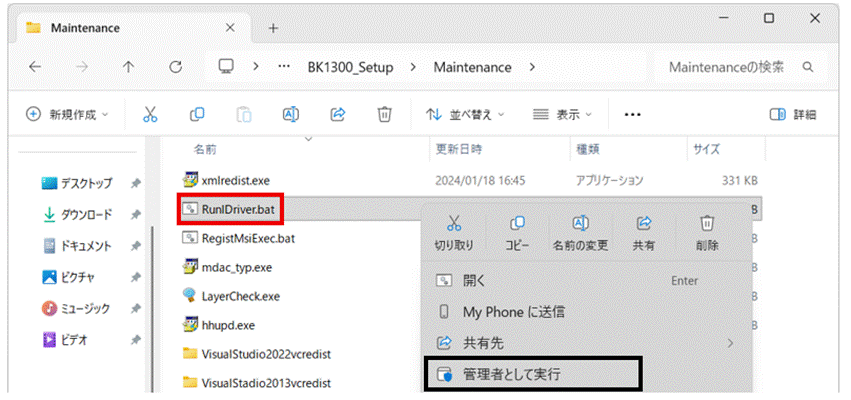Click BK1300_Setup in the breadcrumb path
Image resolution: width=851 pixels, height=400 pixels.
tap(350, 67)
